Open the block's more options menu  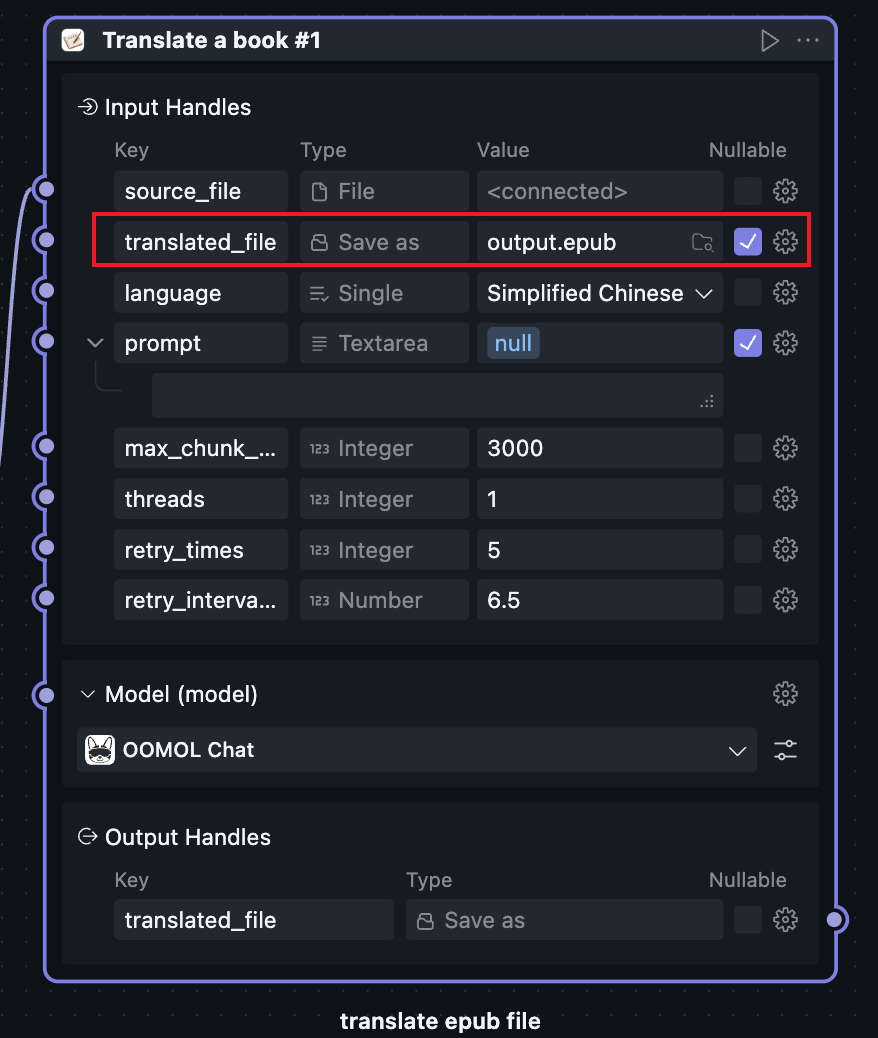click(x=807, y=41)
